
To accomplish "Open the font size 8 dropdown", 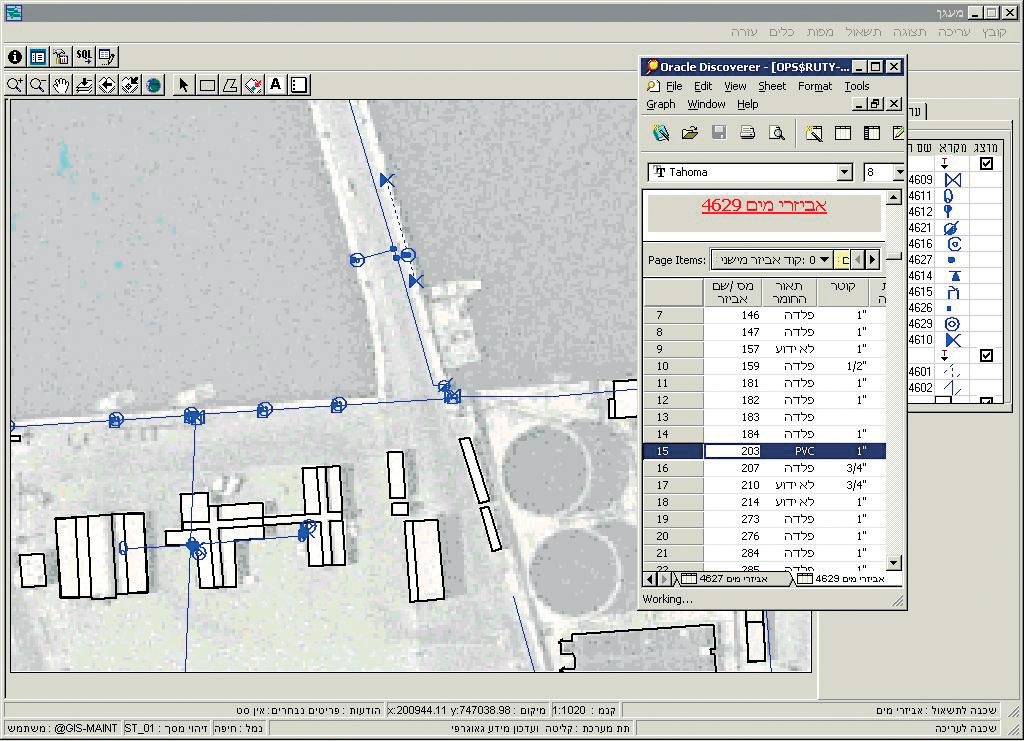I will [899, 172].
